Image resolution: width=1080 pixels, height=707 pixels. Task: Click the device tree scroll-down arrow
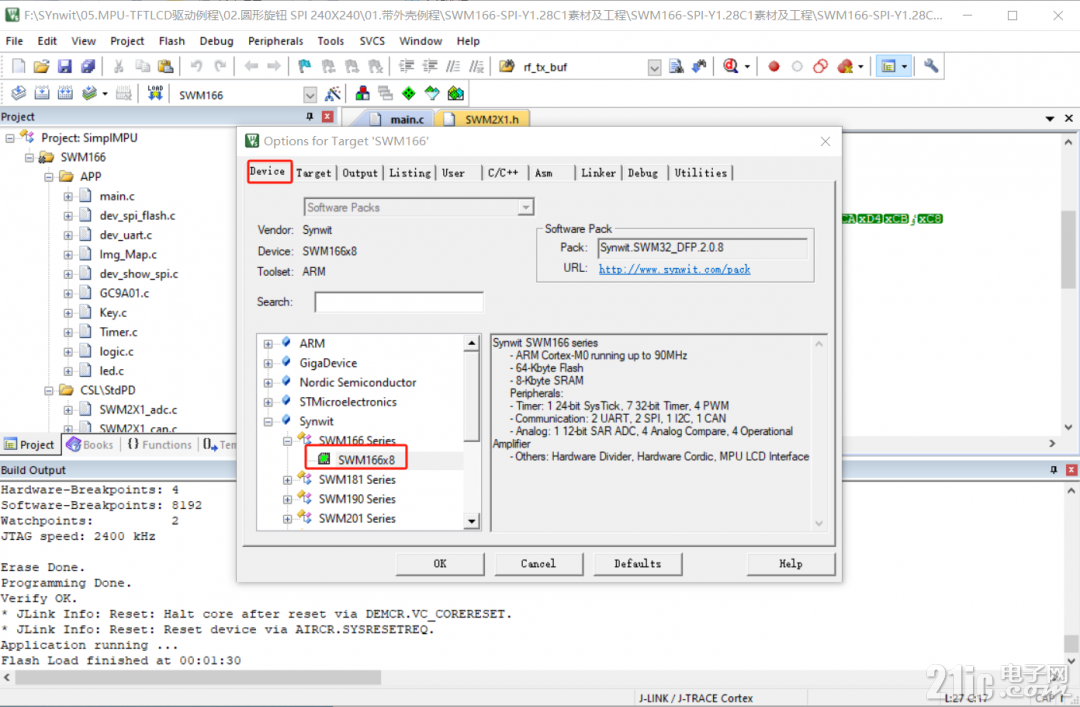coord(472,521)
